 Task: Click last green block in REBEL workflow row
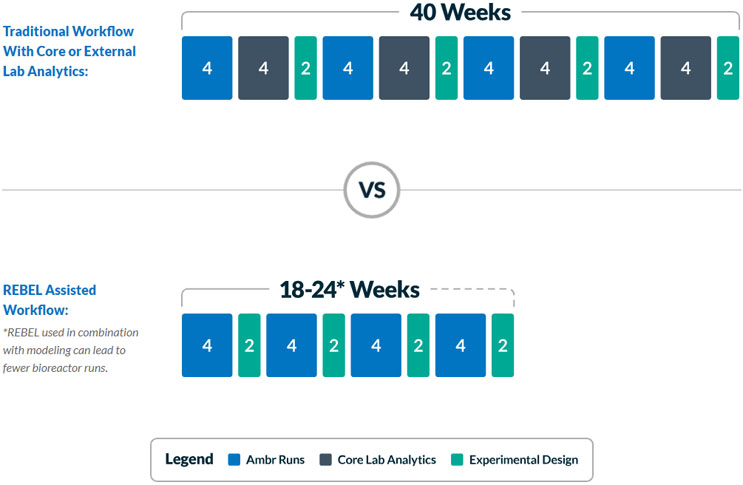click(503, 345)
